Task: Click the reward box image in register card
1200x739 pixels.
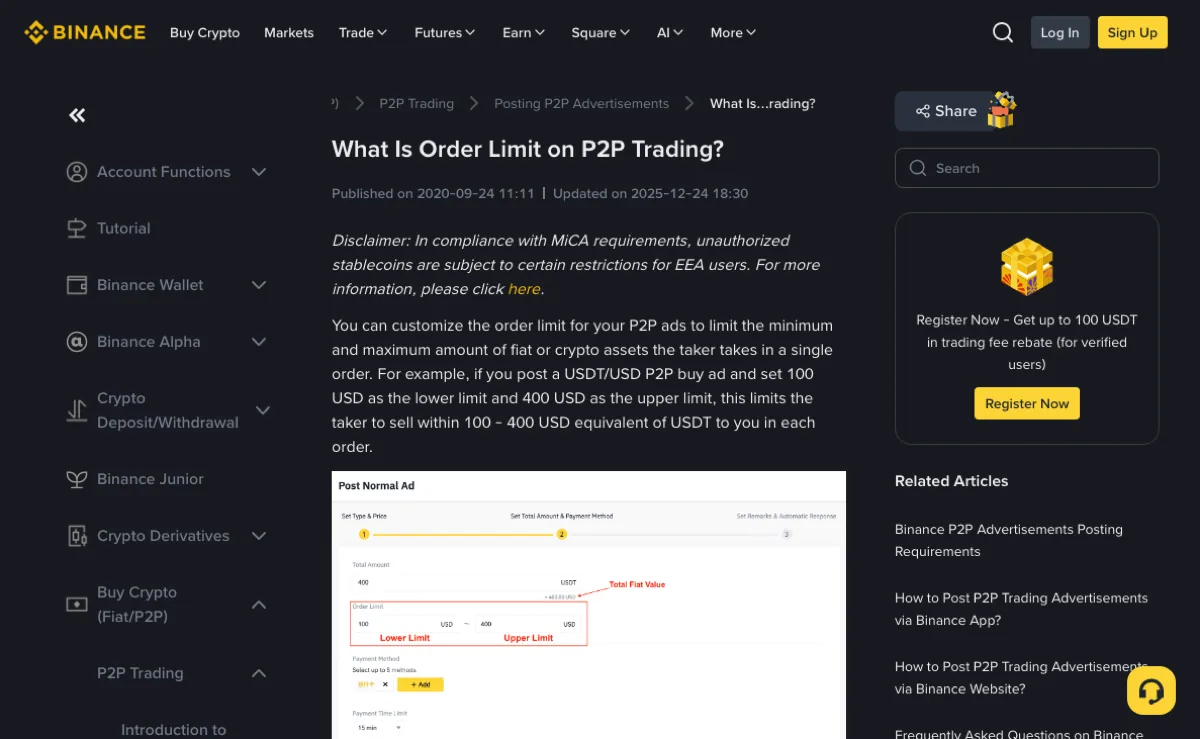Action: 1027,267
